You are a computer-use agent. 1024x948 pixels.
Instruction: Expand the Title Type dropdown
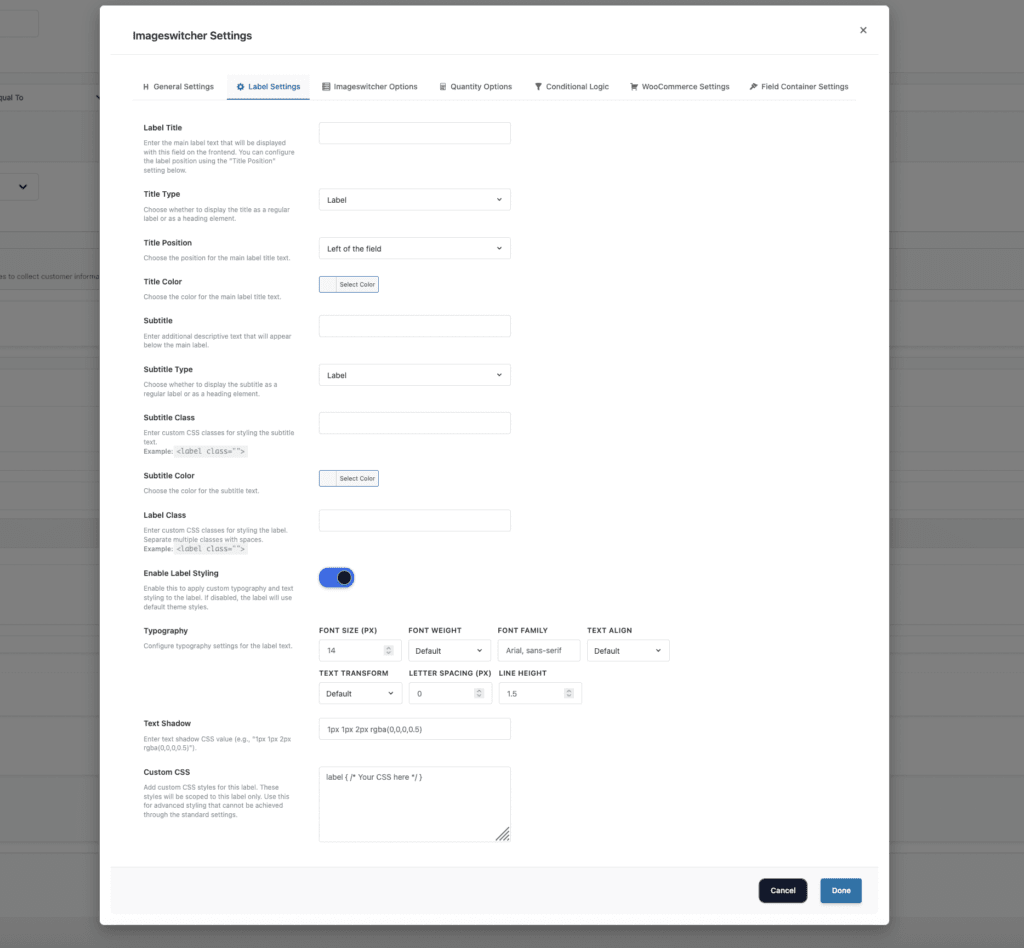point(415,200)
